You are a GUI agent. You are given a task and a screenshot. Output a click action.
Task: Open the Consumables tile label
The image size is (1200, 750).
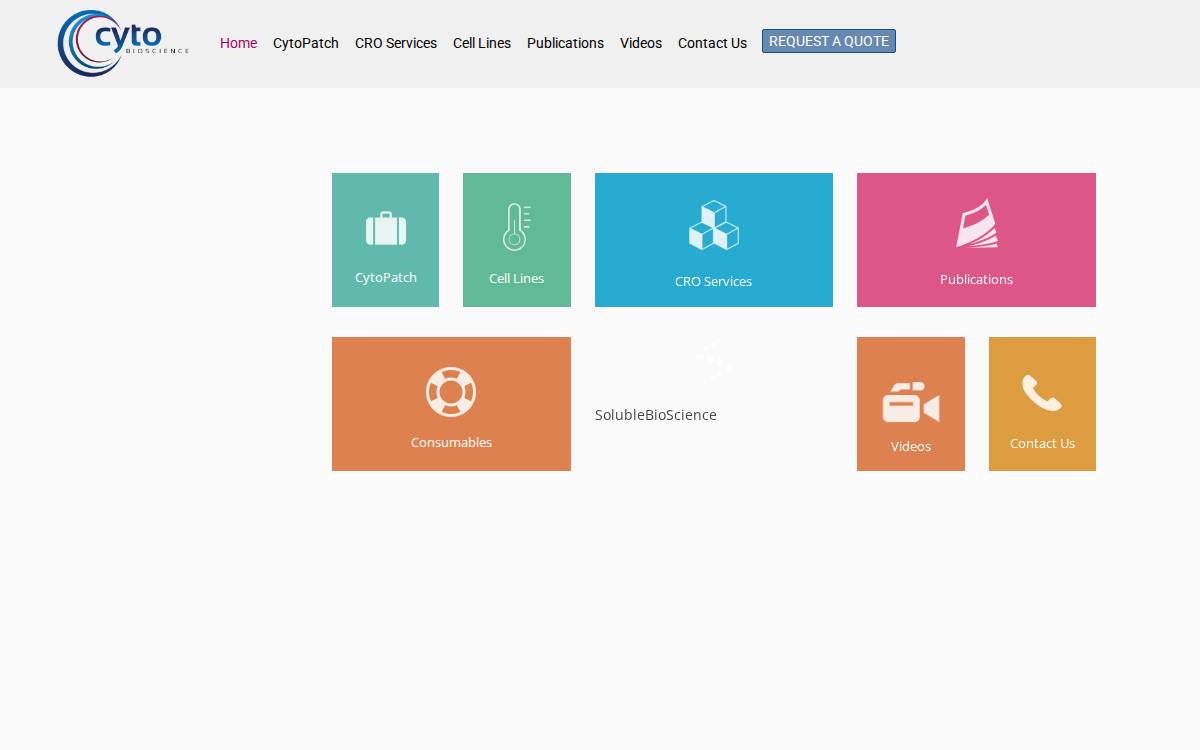[x=452, y=442]
